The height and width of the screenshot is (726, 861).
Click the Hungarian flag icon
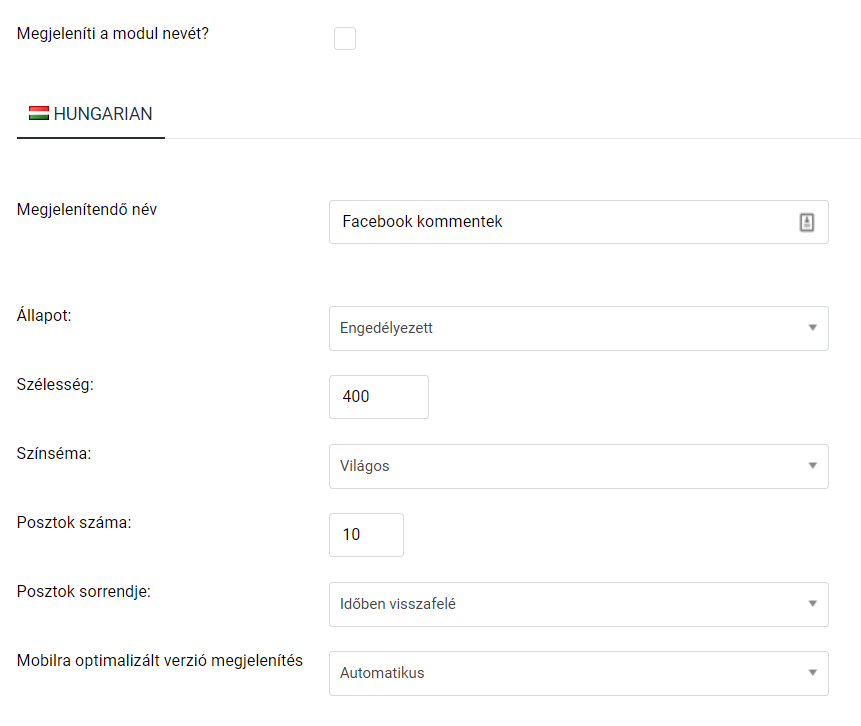[x=39, y=113]
